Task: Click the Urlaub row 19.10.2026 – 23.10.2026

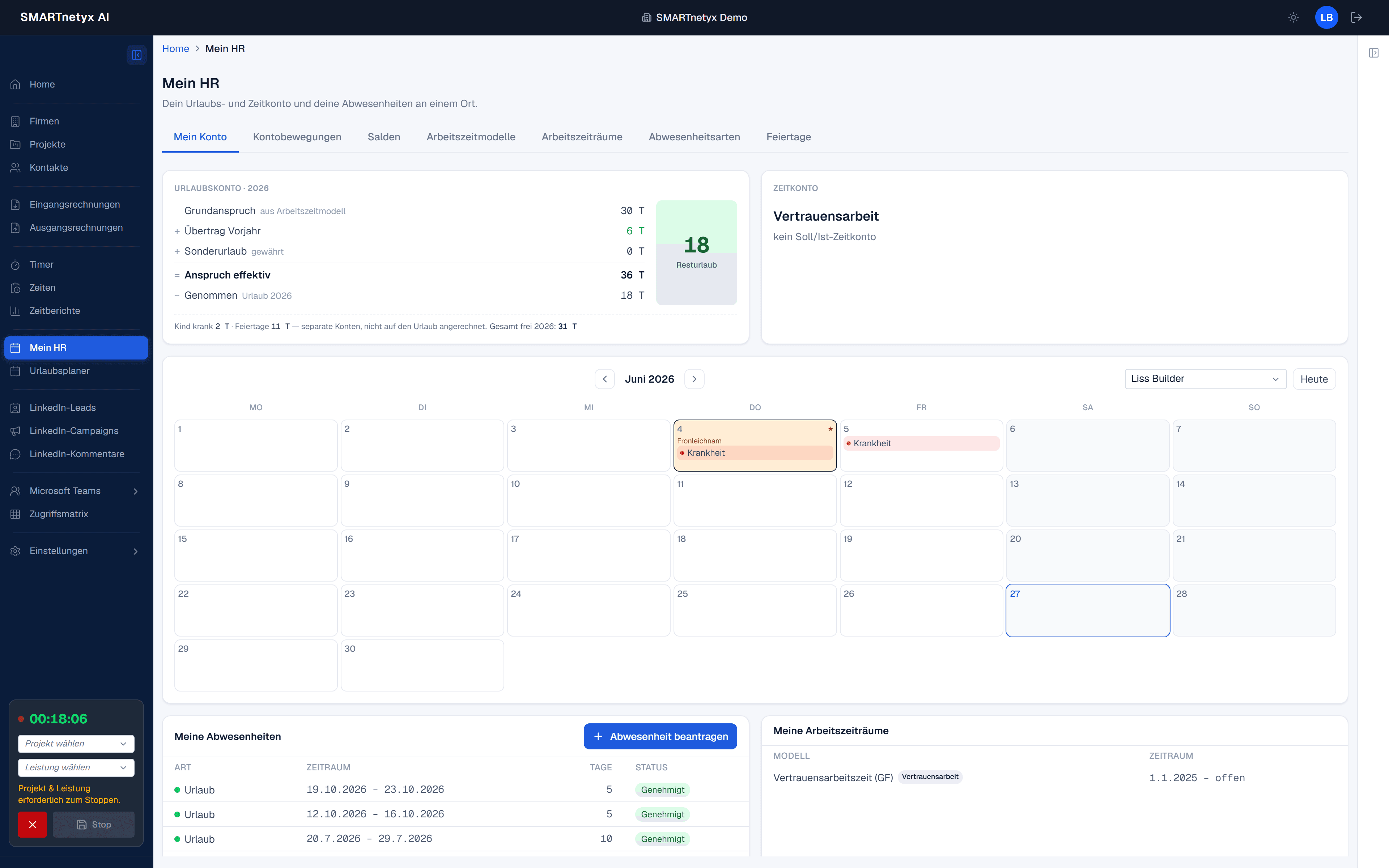Action: tap(456, 790)
